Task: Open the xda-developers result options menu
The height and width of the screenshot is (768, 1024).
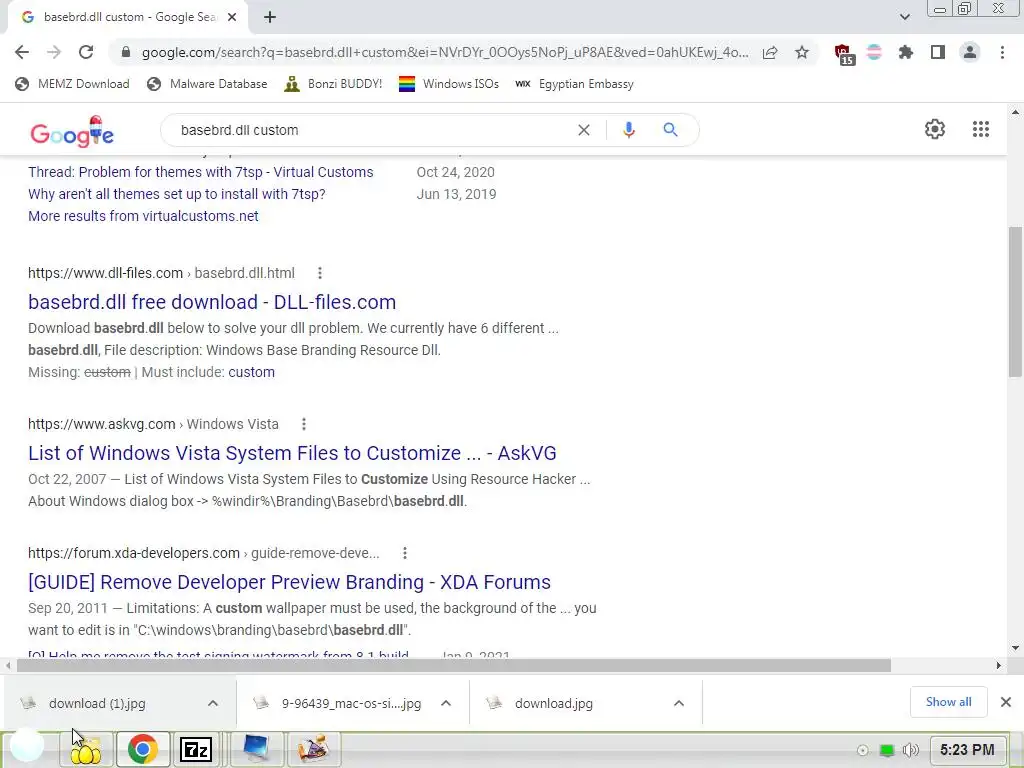Action: 405,553
